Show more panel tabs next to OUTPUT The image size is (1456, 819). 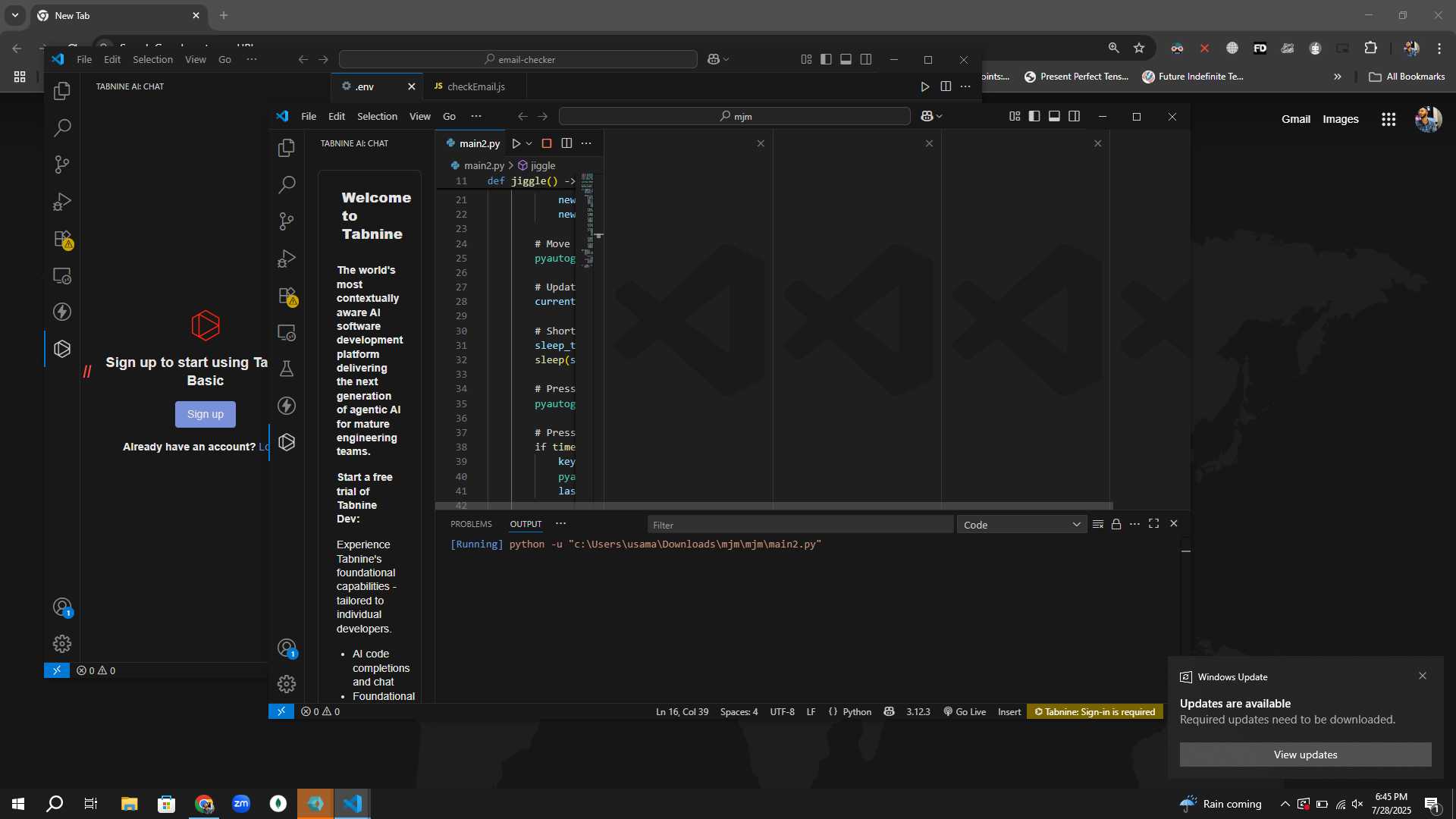coord(560,524)
